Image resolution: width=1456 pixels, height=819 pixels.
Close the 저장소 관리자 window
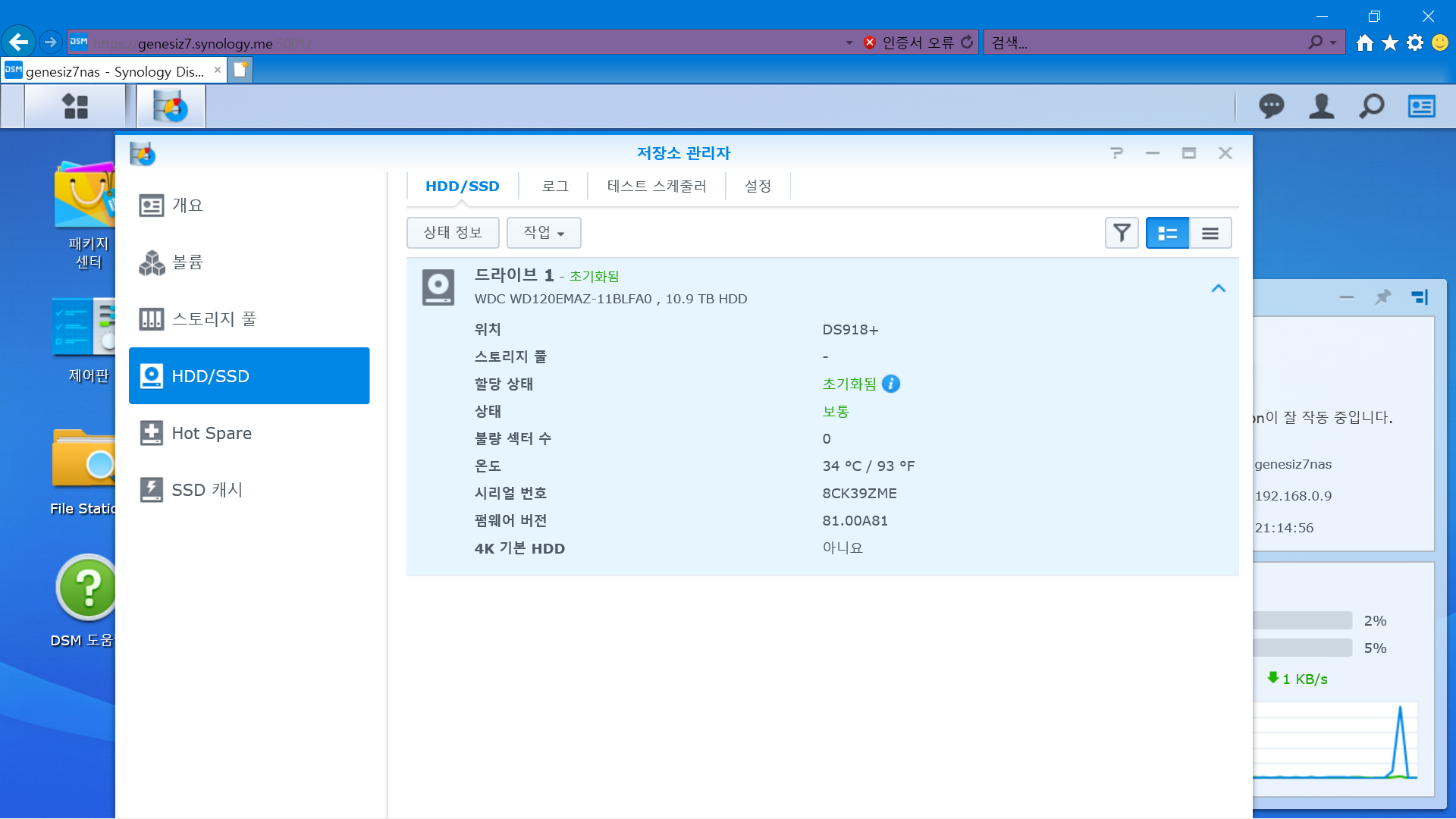coord(1225,153)
